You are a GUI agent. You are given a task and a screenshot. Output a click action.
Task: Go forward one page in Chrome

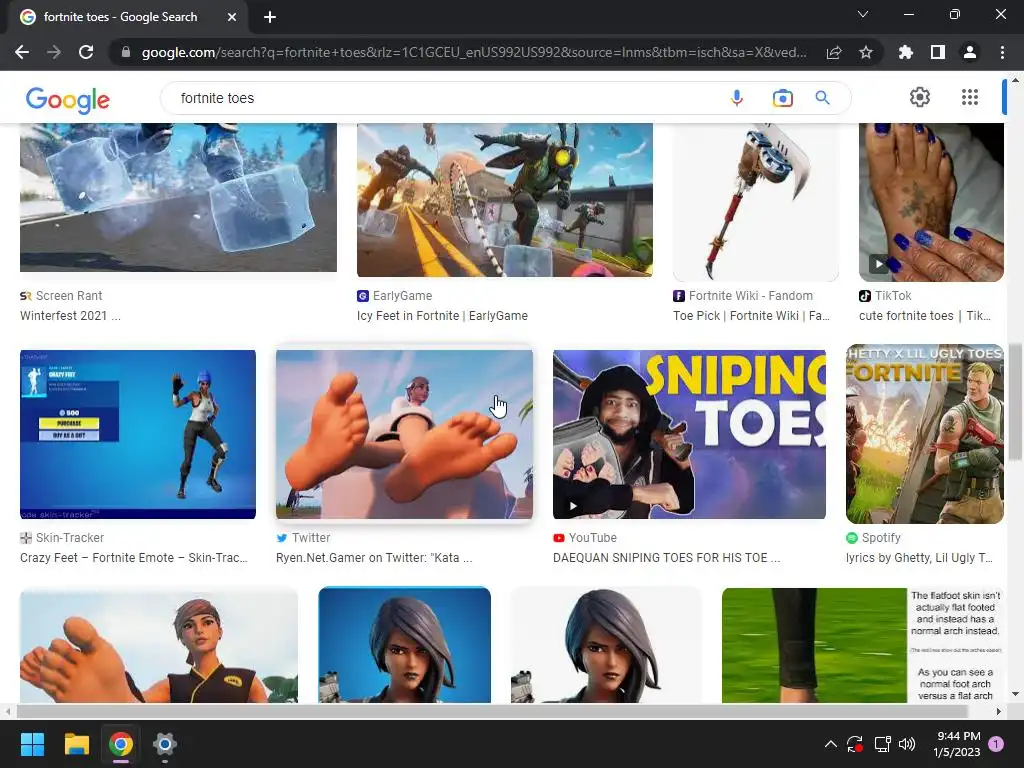tap(54, 52)
